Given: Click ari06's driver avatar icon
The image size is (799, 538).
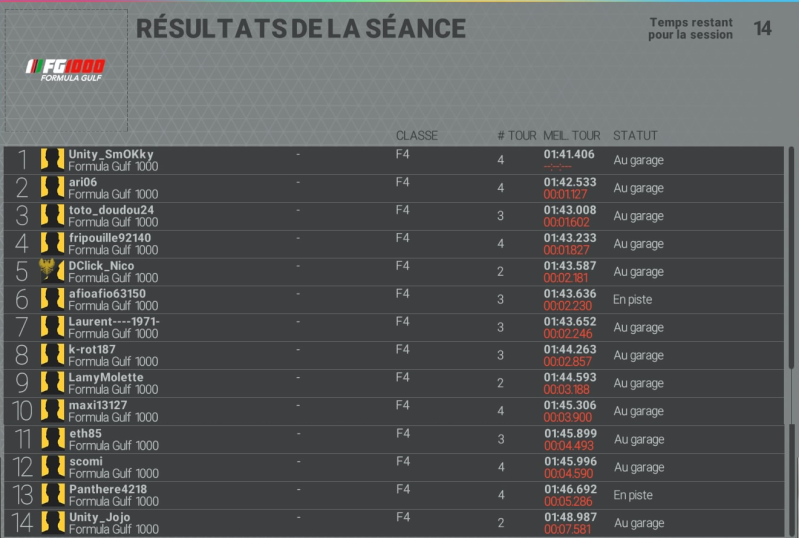Looking at the screenshot, I should click(52, 187).
